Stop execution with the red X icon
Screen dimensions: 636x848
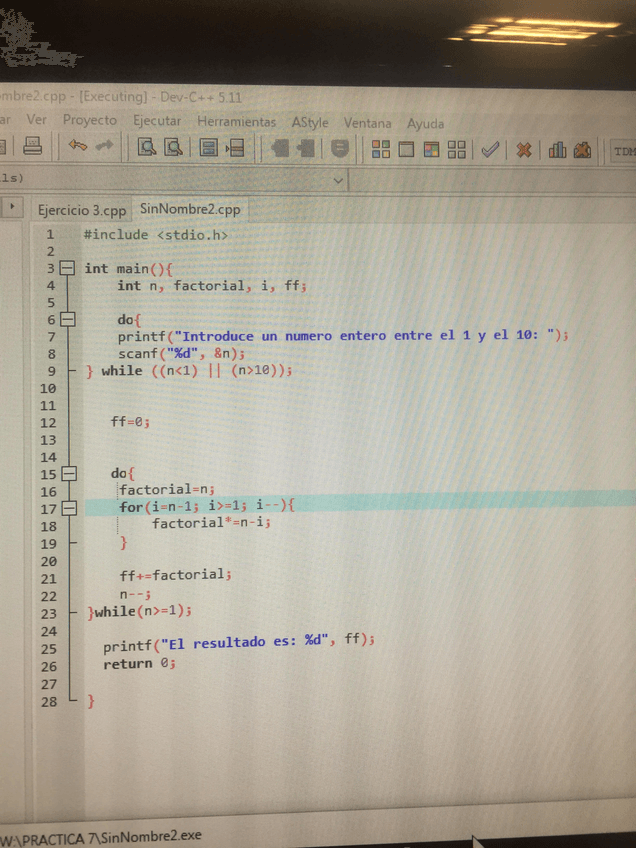522,150
